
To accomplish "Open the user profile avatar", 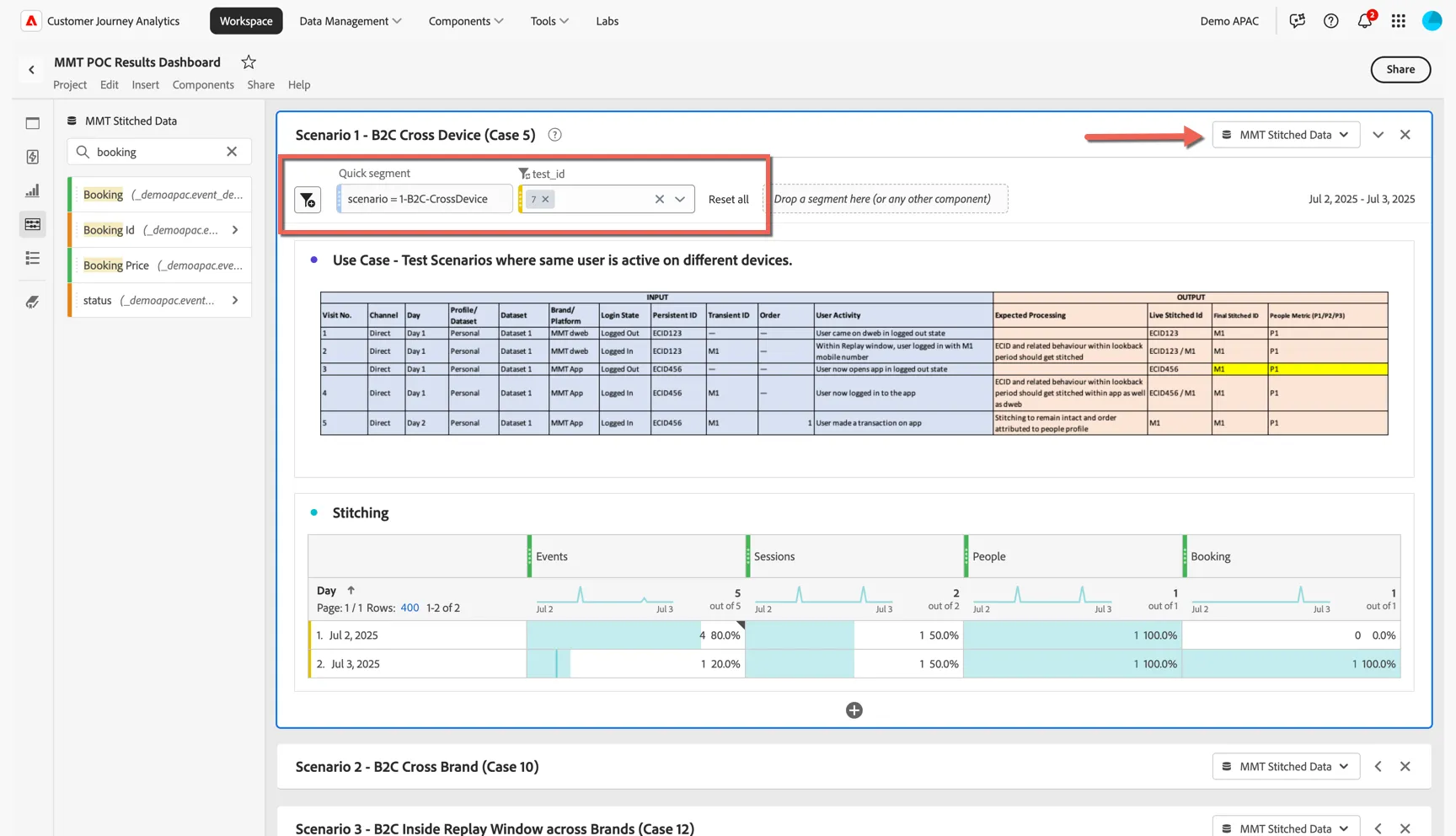I will tap(1432, 21).
